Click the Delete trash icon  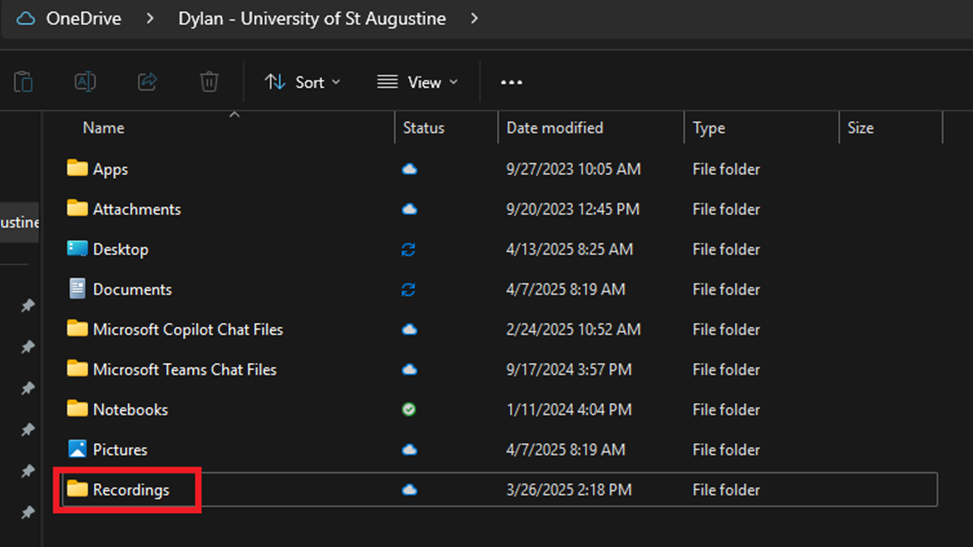209,82
